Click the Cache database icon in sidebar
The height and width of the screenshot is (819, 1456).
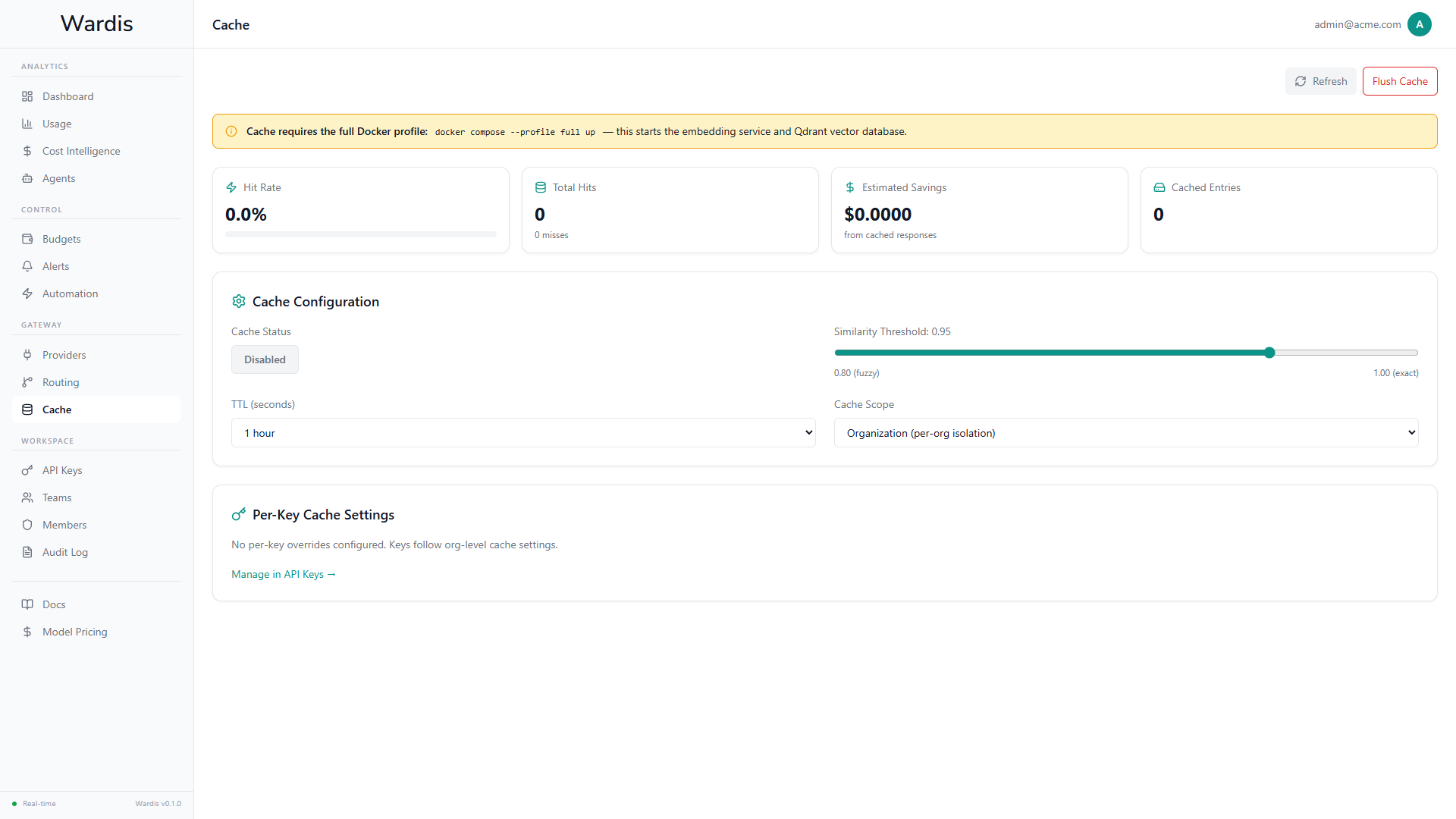coord(27,409)
